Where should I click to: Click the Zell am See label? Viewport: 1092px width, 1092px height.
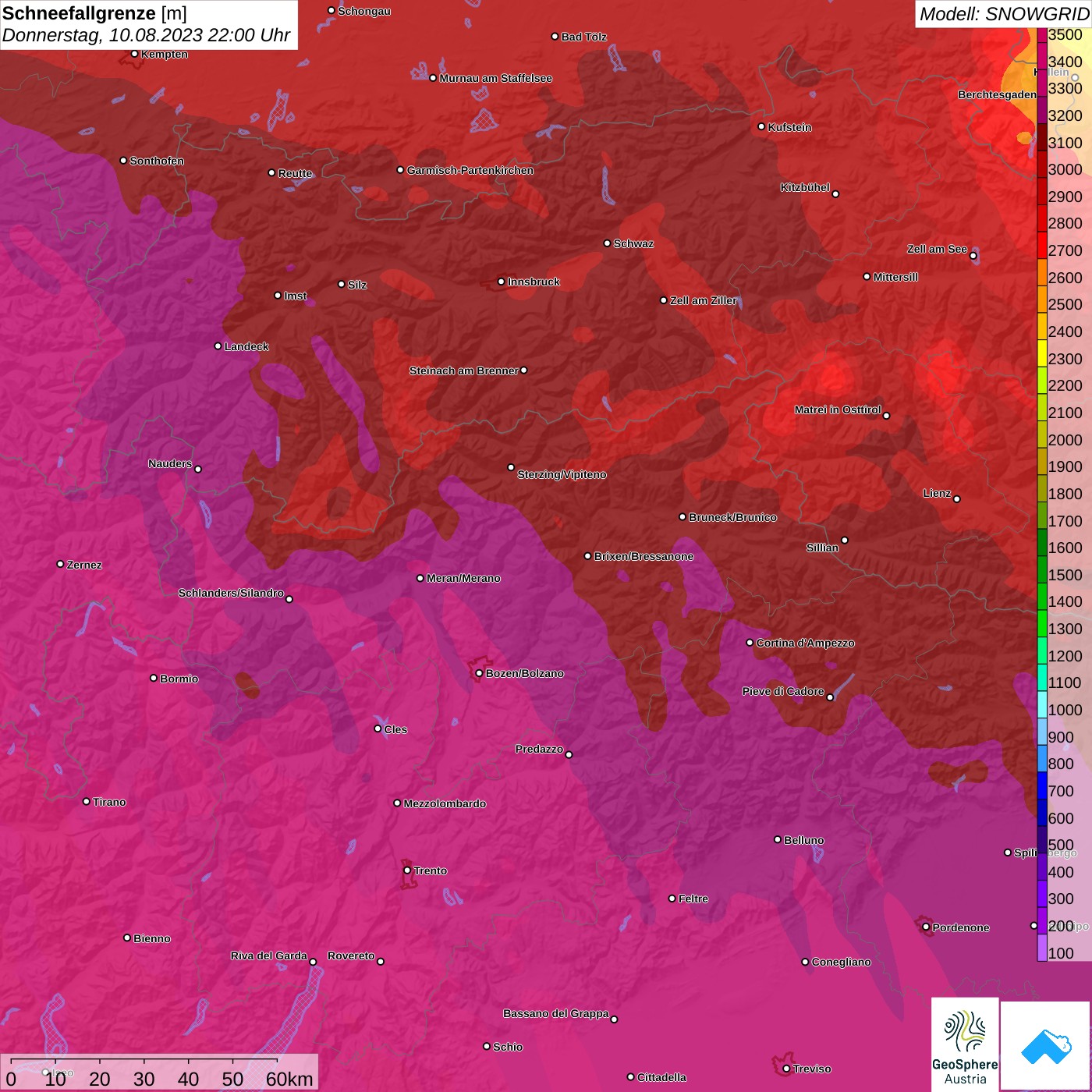tap(937, 249)
